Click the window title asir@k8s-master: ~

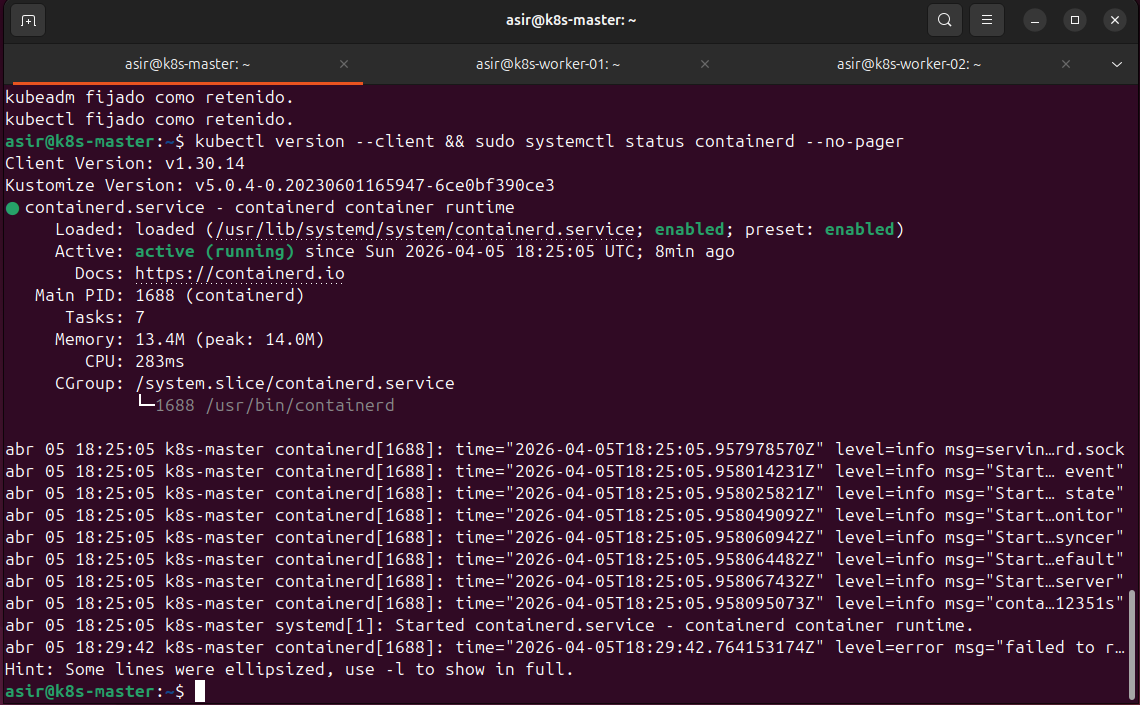coord(569,20)
